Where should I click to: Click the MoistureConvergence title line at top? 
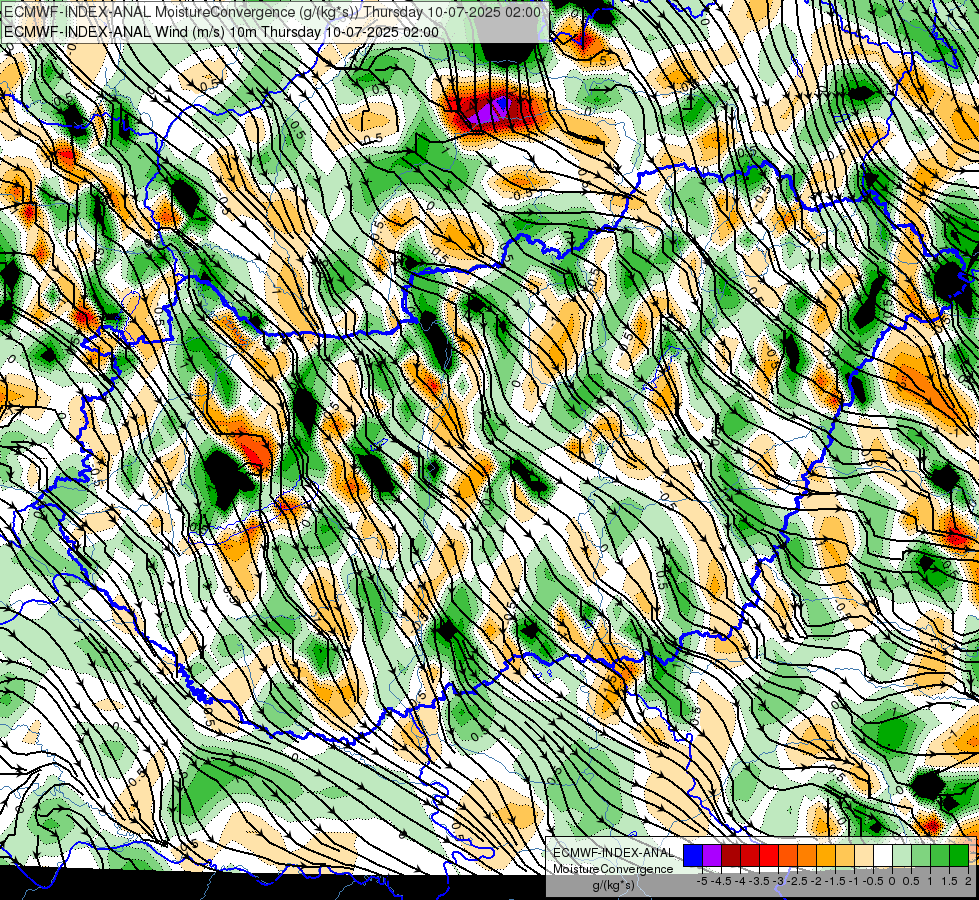coord(272,12)
